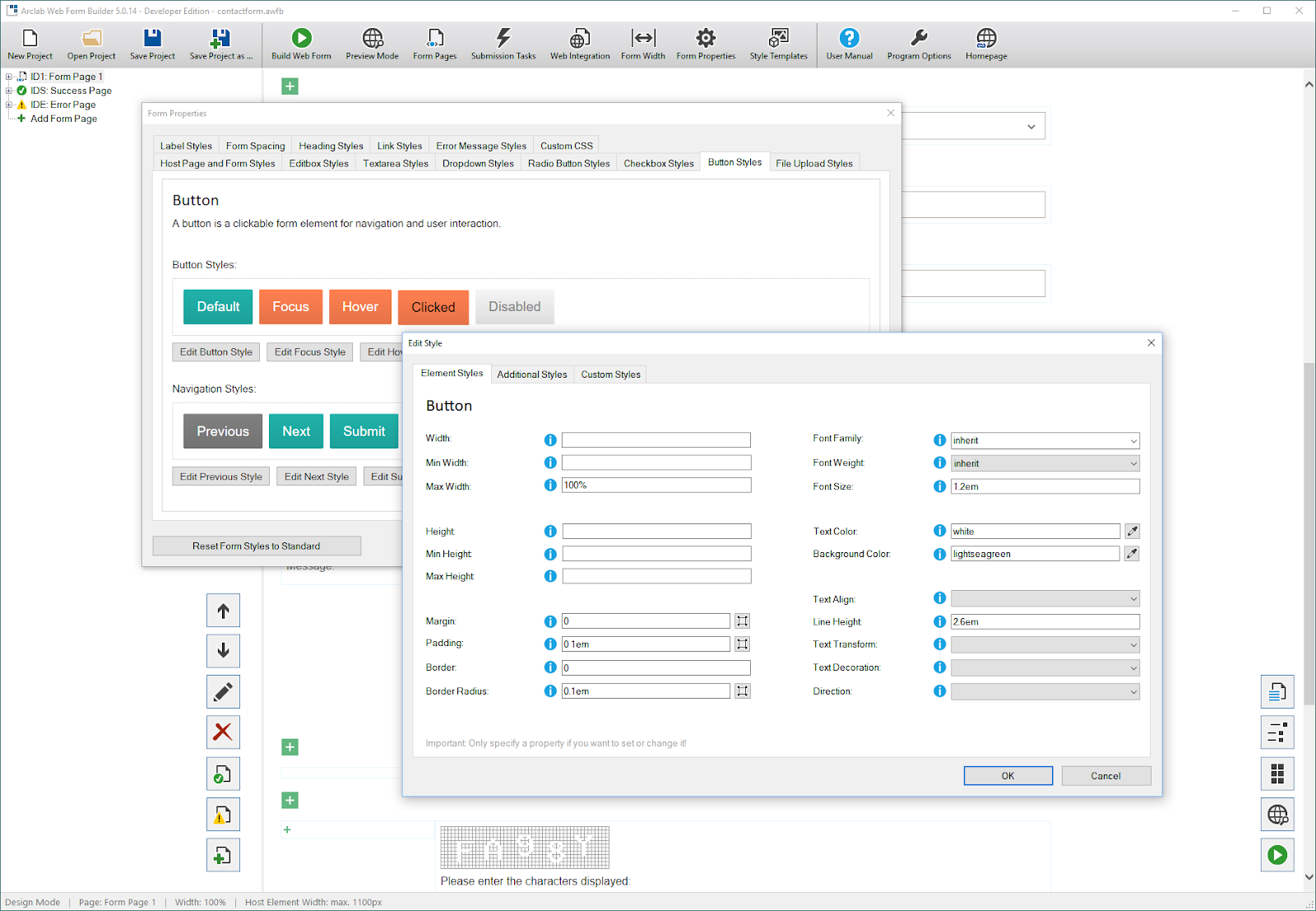Screen dimensions: 1316x911
Task: Open Form Pages tool
Action: [434, 44]
